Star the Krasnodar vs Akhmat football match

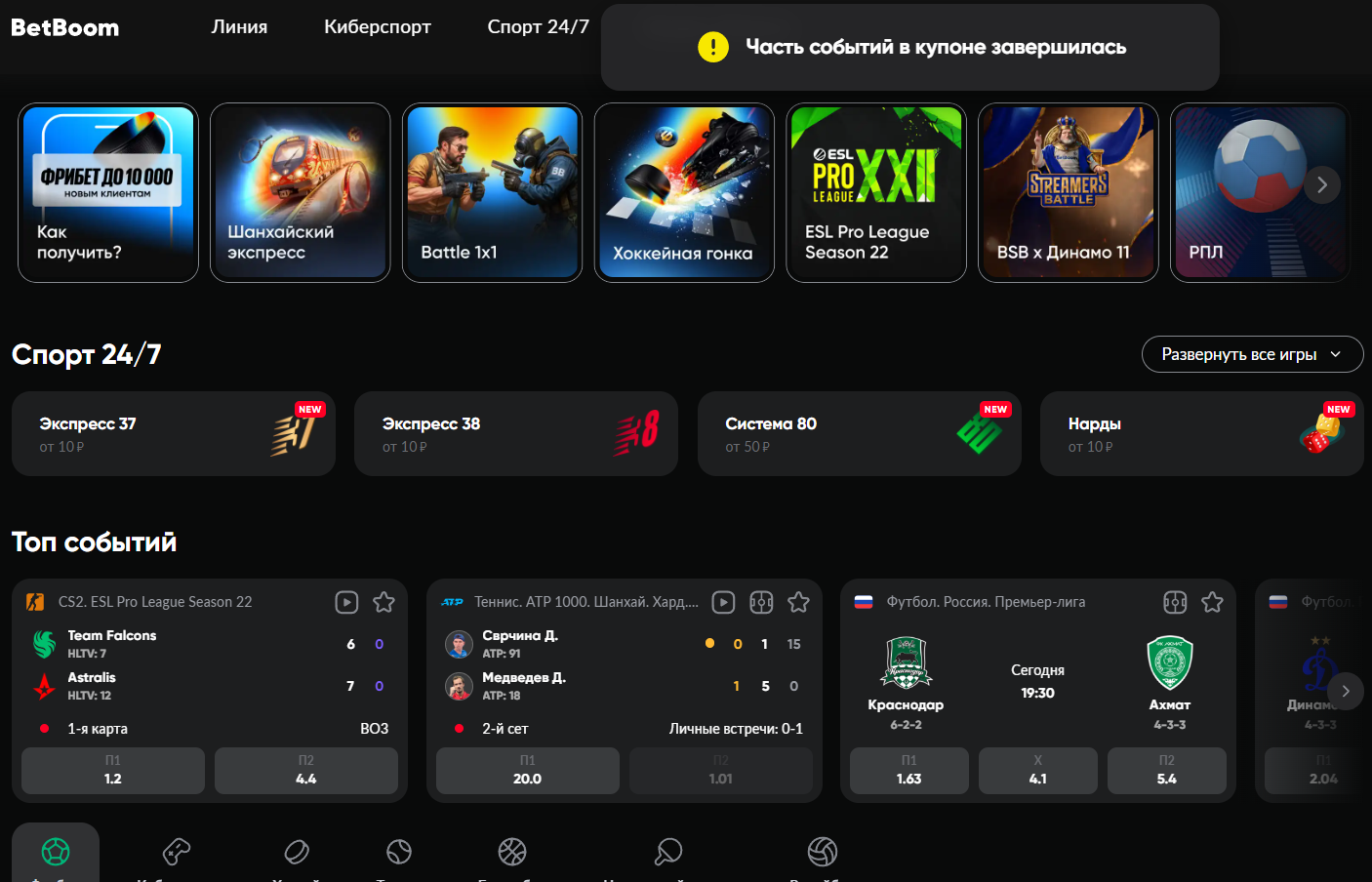pos(1212,602)
